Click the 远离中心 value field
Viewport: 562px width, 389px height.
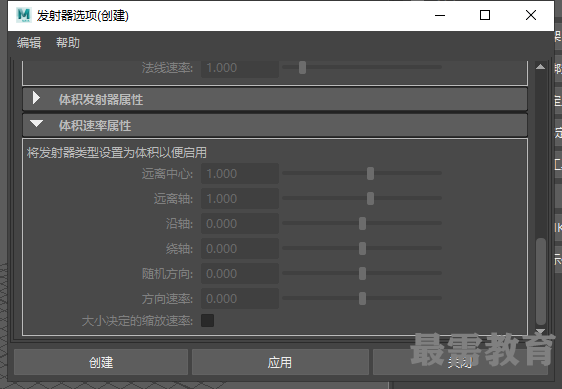(x=240, y=174)
